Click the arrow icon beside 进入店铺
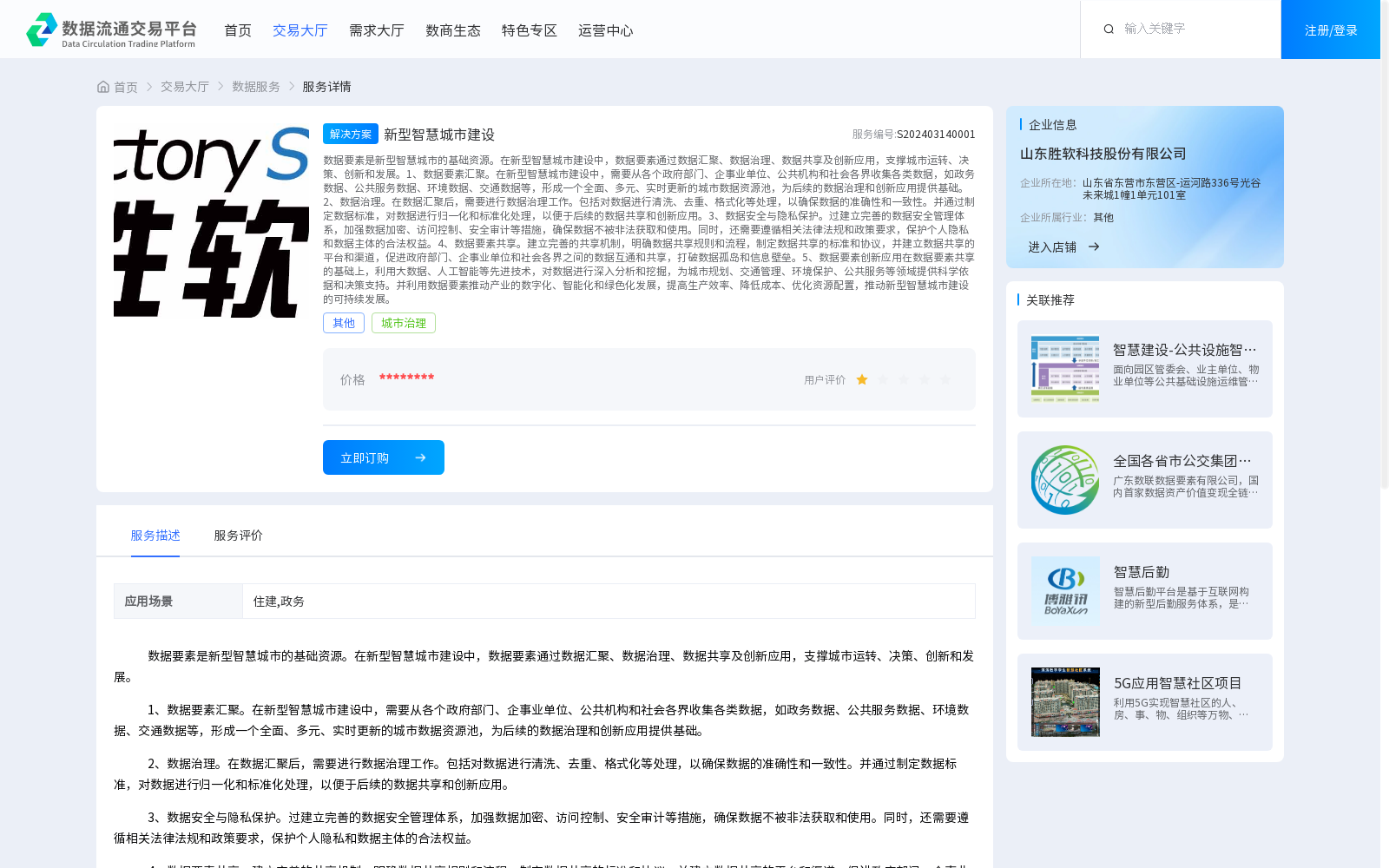1389x868 pixels. pyautogui.click(x=1094, y=247)
